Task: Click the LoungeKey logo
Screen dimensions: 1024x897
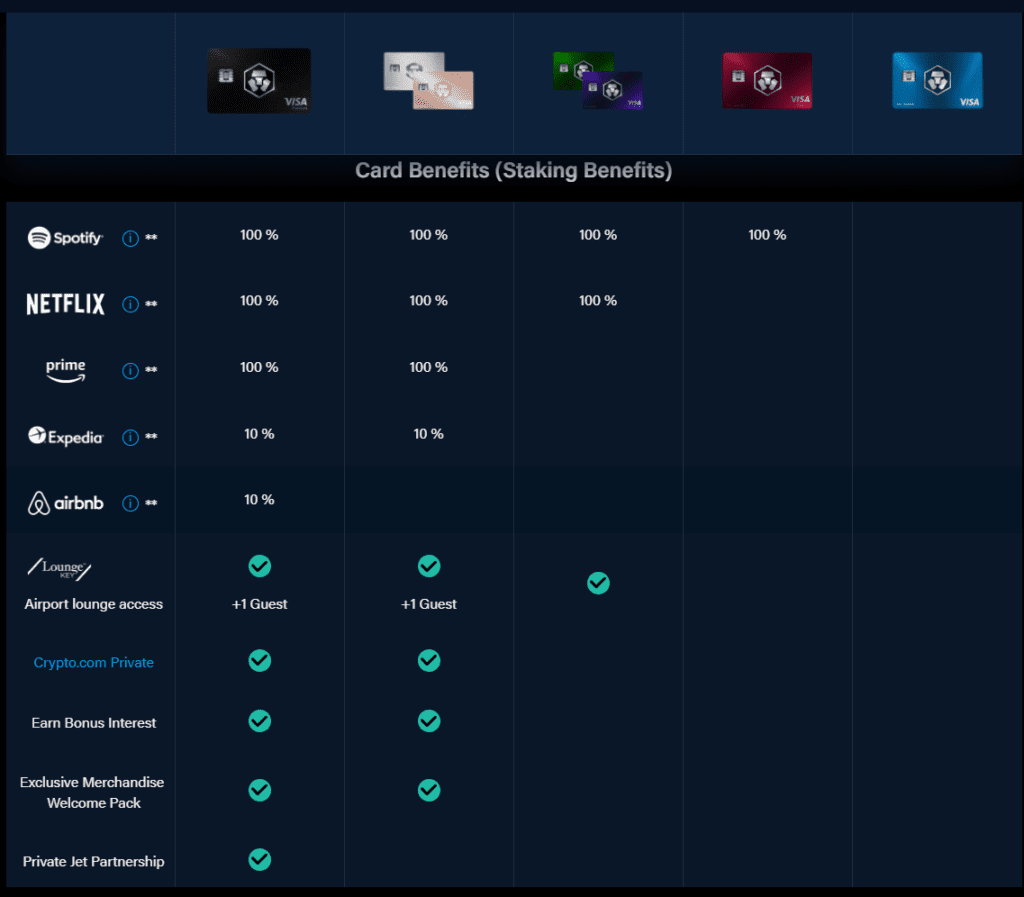Action: 59,569
